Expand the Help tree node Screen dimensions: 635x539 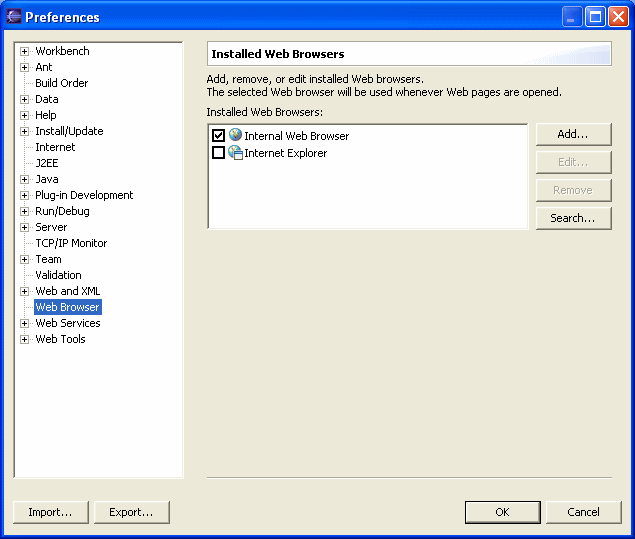coord(24,115)
